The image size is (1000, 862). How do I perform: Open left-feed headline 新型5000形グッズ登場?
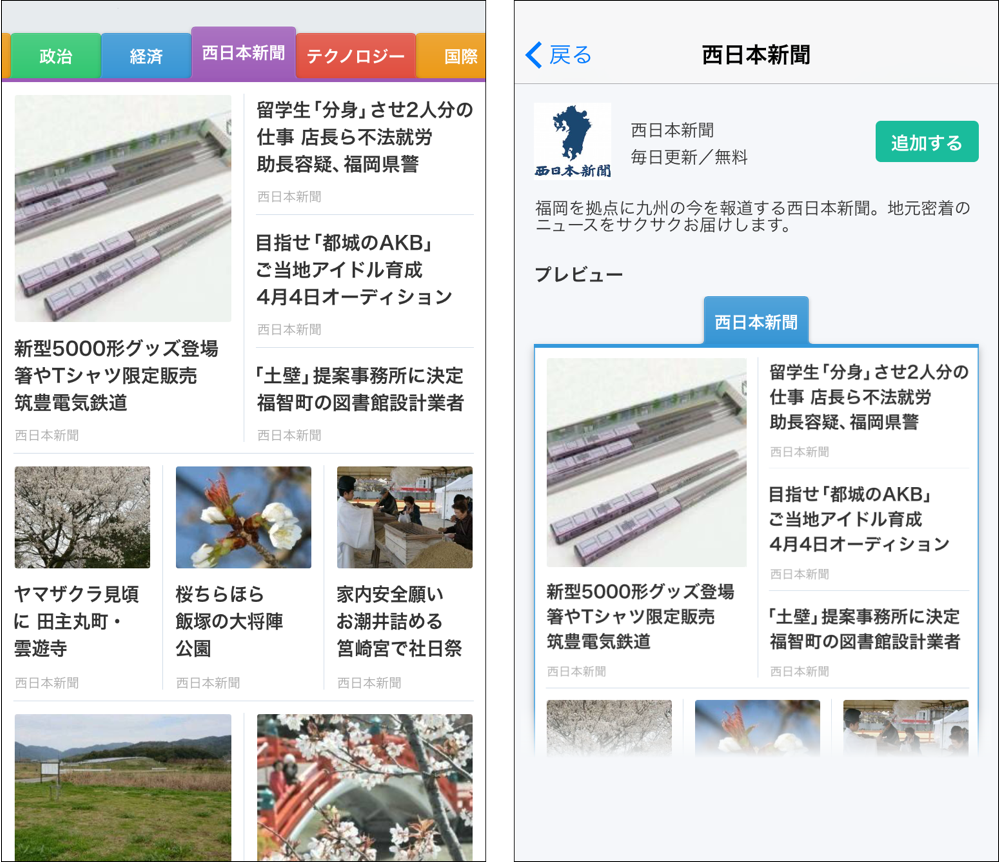pyautogui.click(x=117, y=376)
